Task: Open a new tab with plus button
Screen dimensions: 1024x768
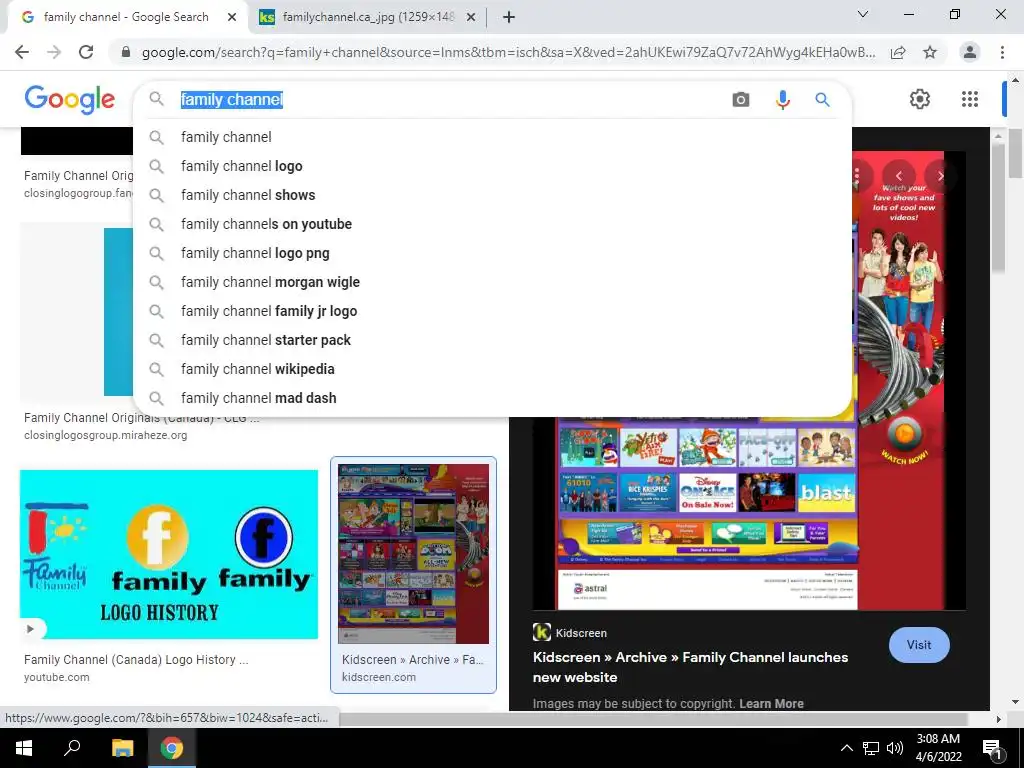Action: pyautogui.click(x=509, y=18)
